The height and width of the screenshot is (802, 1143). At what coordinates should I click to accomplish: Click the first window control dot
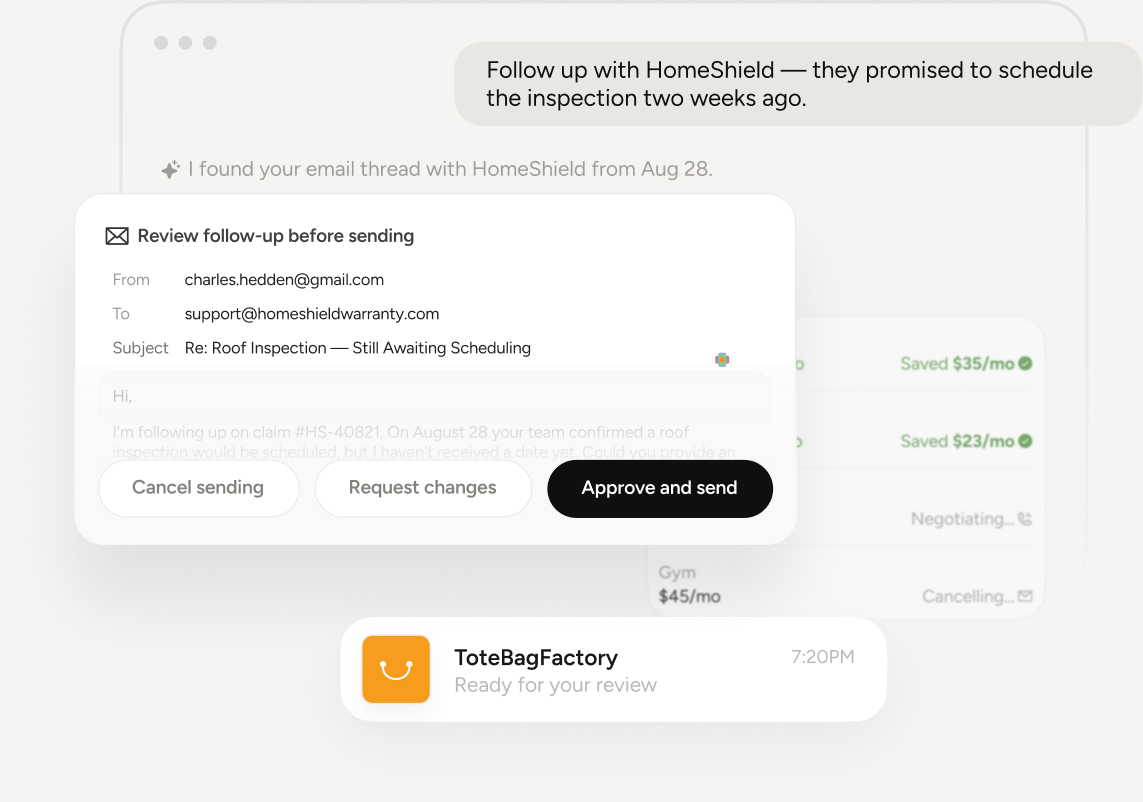pyautogui.click(x=161, y=43)
